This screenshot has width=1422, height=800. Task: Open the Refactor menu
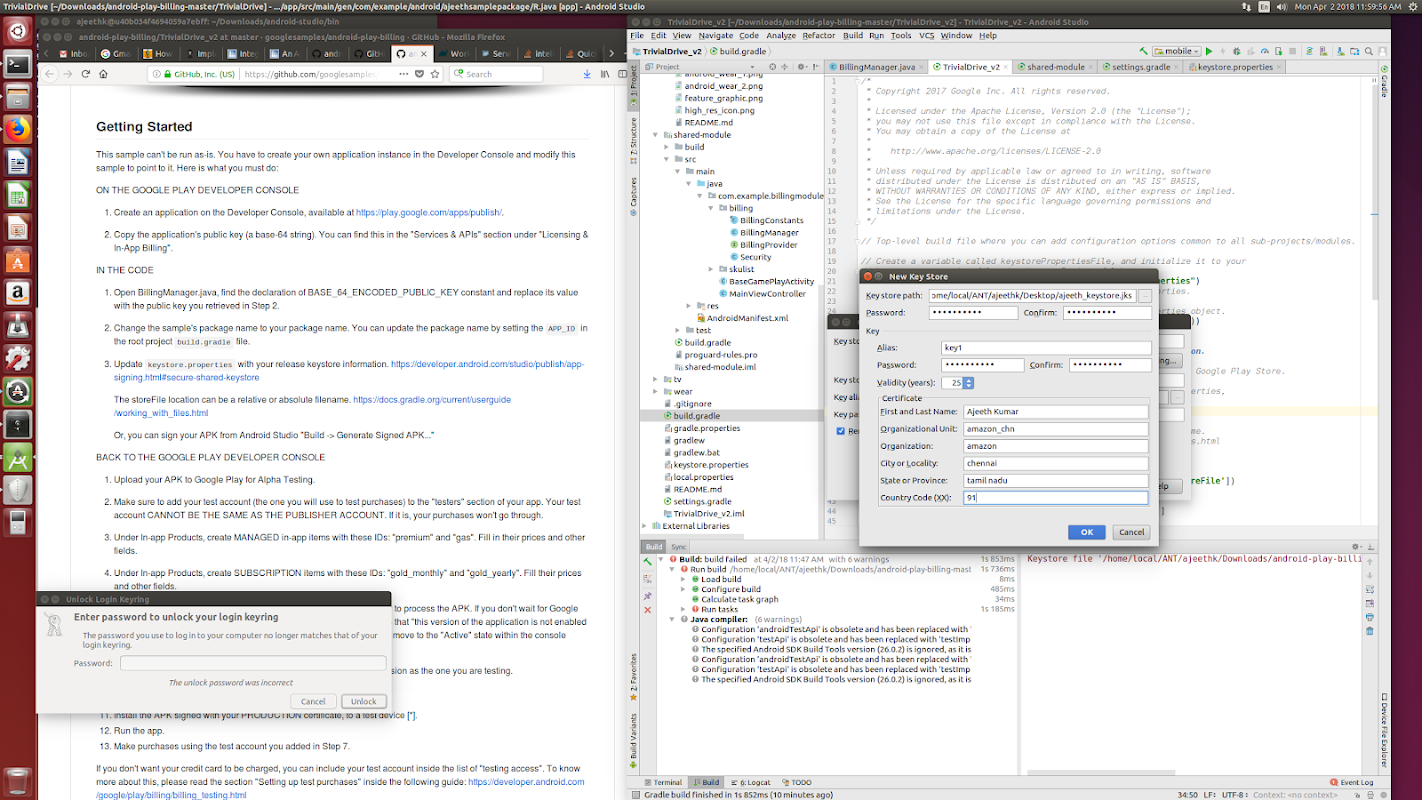[818, 35]
